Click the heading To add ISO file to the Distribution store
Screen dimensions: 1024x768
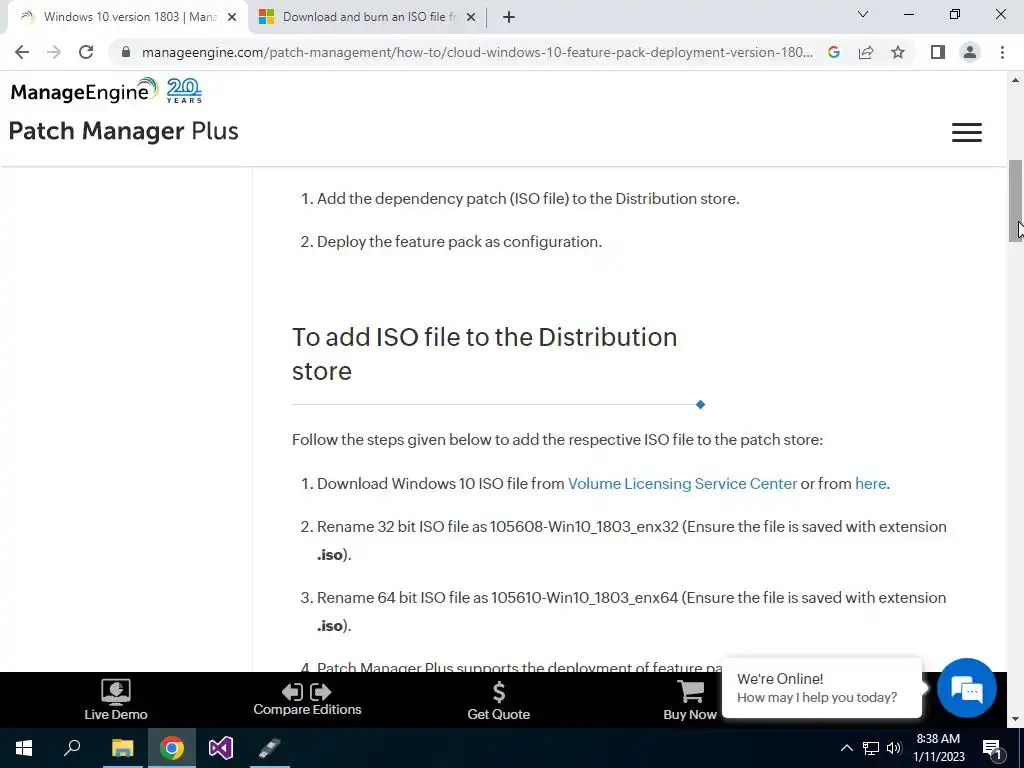(x=485, y=353)
